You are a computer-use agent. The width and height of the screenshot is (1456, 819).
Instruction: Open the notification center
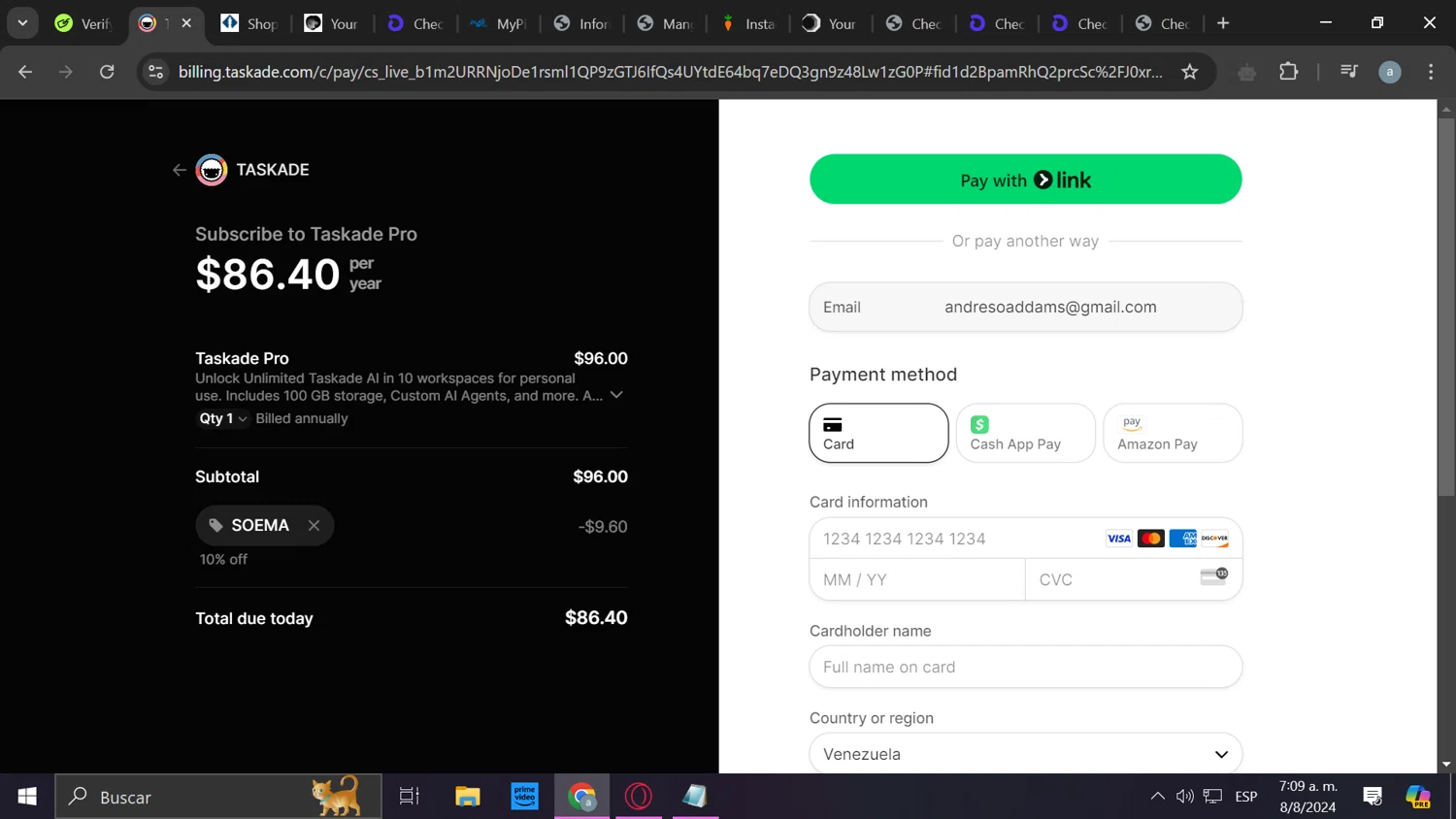tap(1373, 797)
